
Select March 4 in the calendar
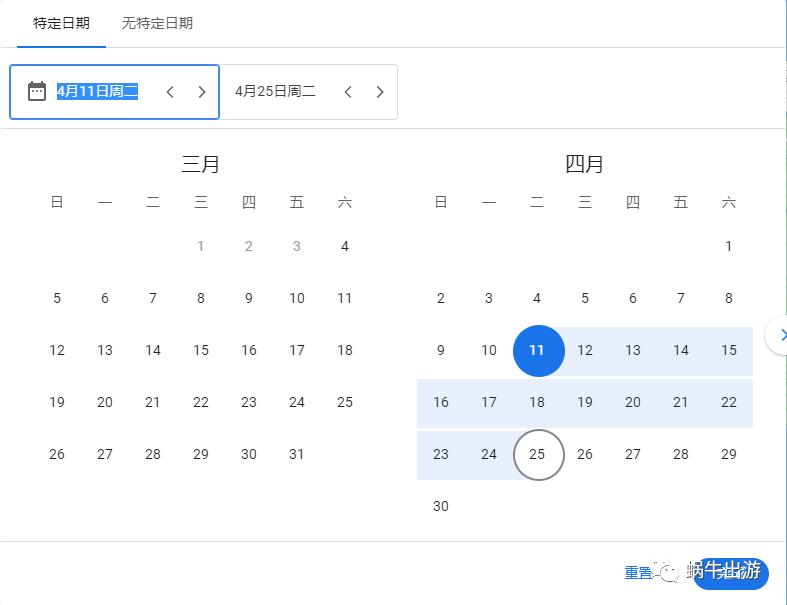(x=345, y=246)
